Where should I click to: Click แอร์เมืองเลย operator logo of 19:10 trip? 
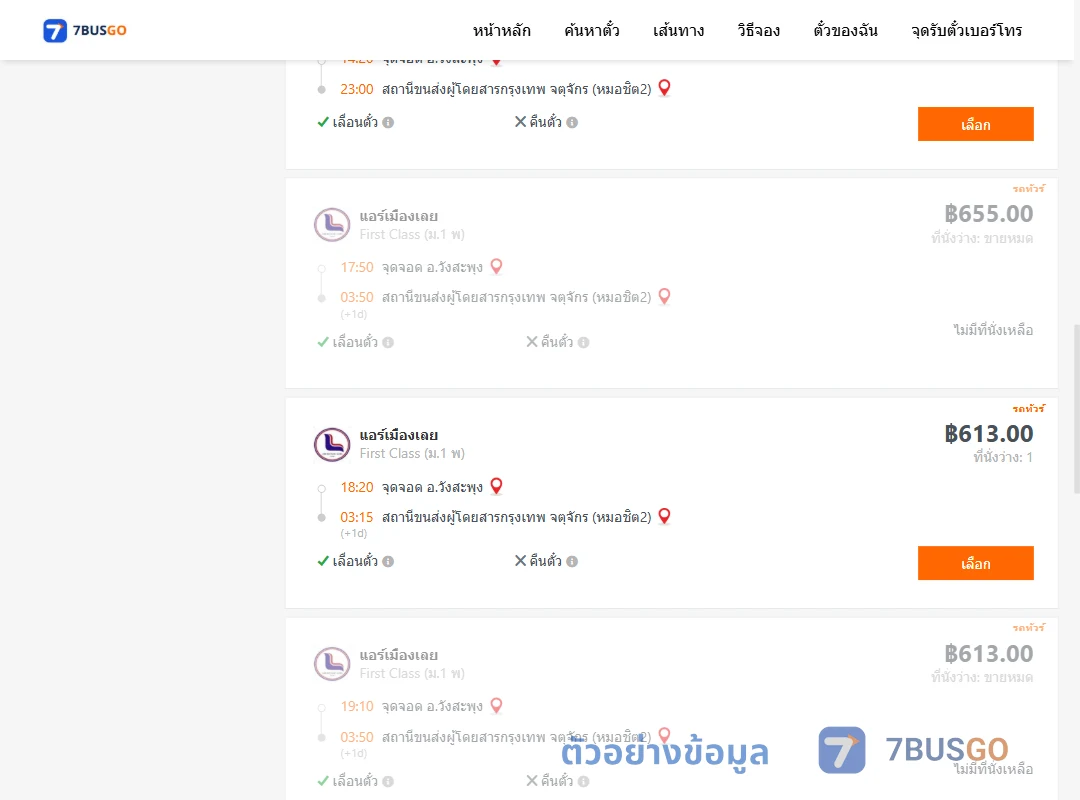(332, 664)
